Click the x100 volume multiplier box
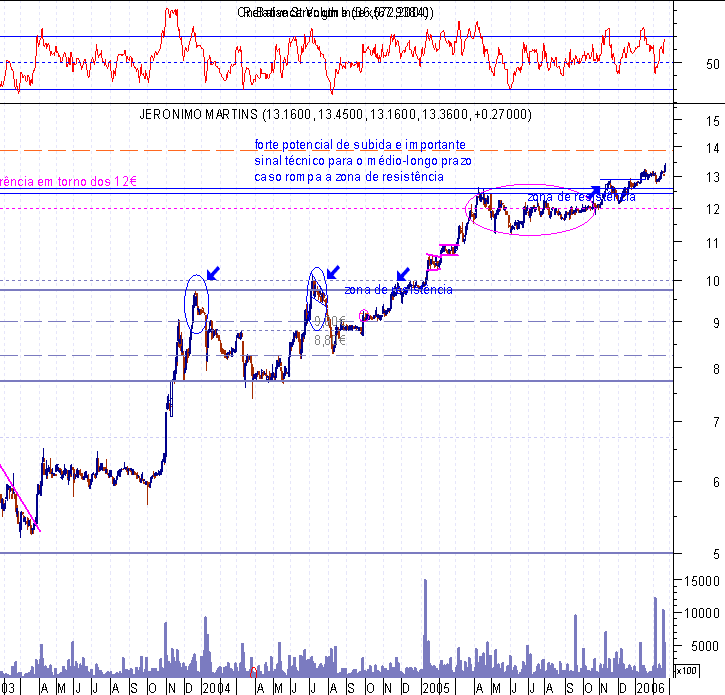Image resolution: width=725 pixels, height=695 pixels. [687, 670]
